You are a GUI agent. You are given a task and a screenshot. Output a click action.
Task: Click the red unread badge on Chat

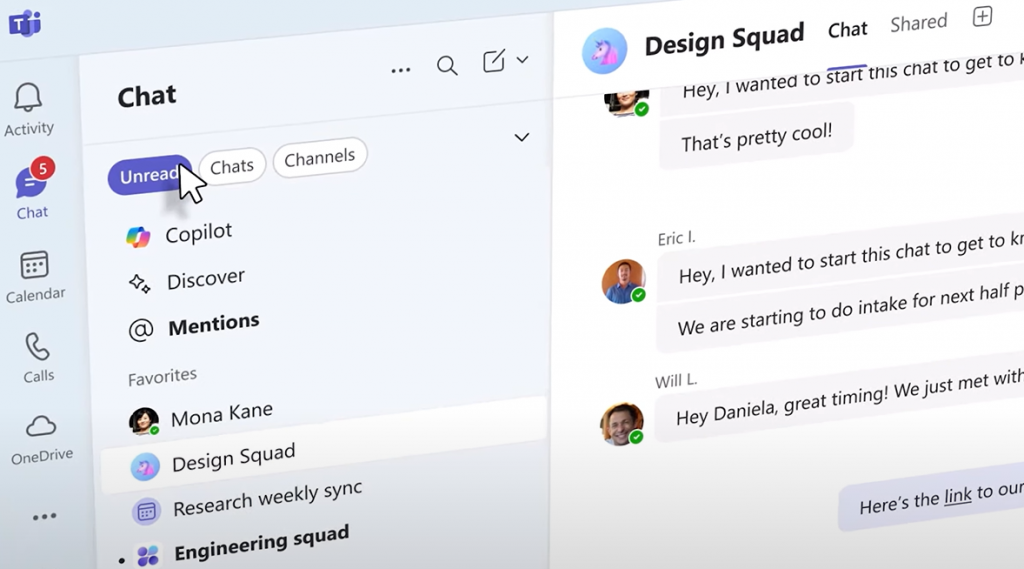click(42, 169)
